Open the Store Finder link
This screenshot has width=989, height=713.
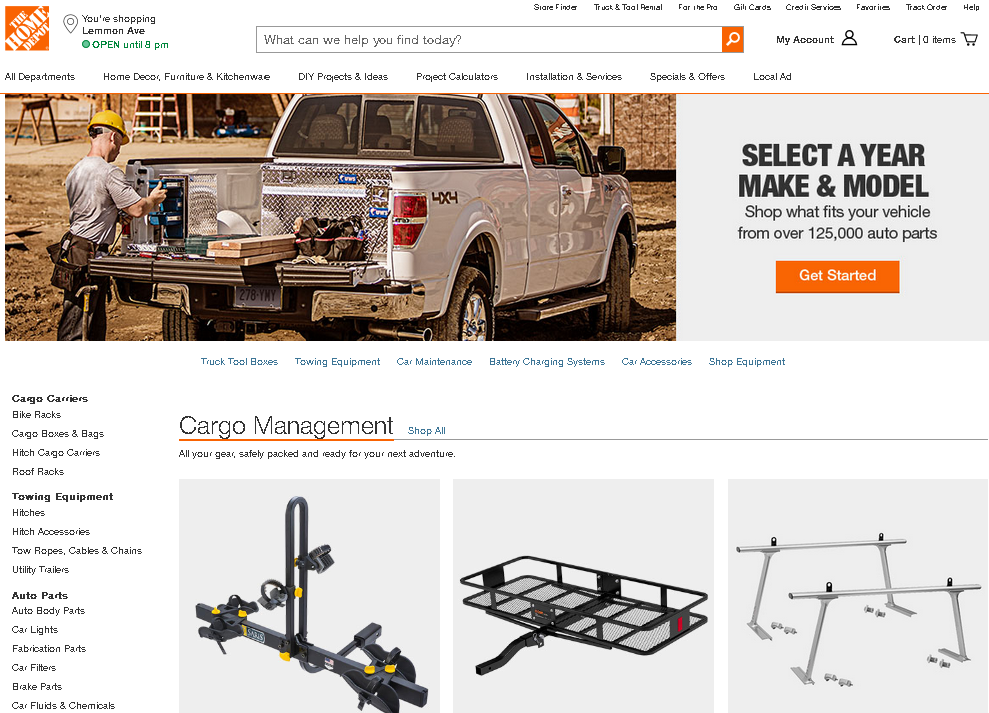(x=555, y=7)
